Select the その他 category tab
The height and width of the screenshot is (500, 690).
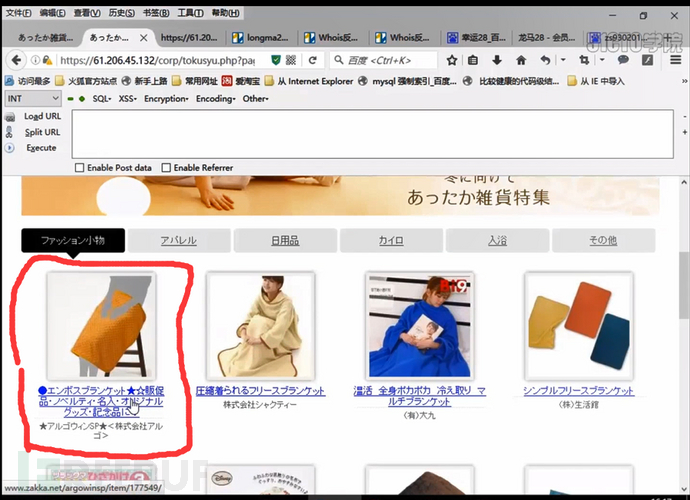click(x=603, y=241)
